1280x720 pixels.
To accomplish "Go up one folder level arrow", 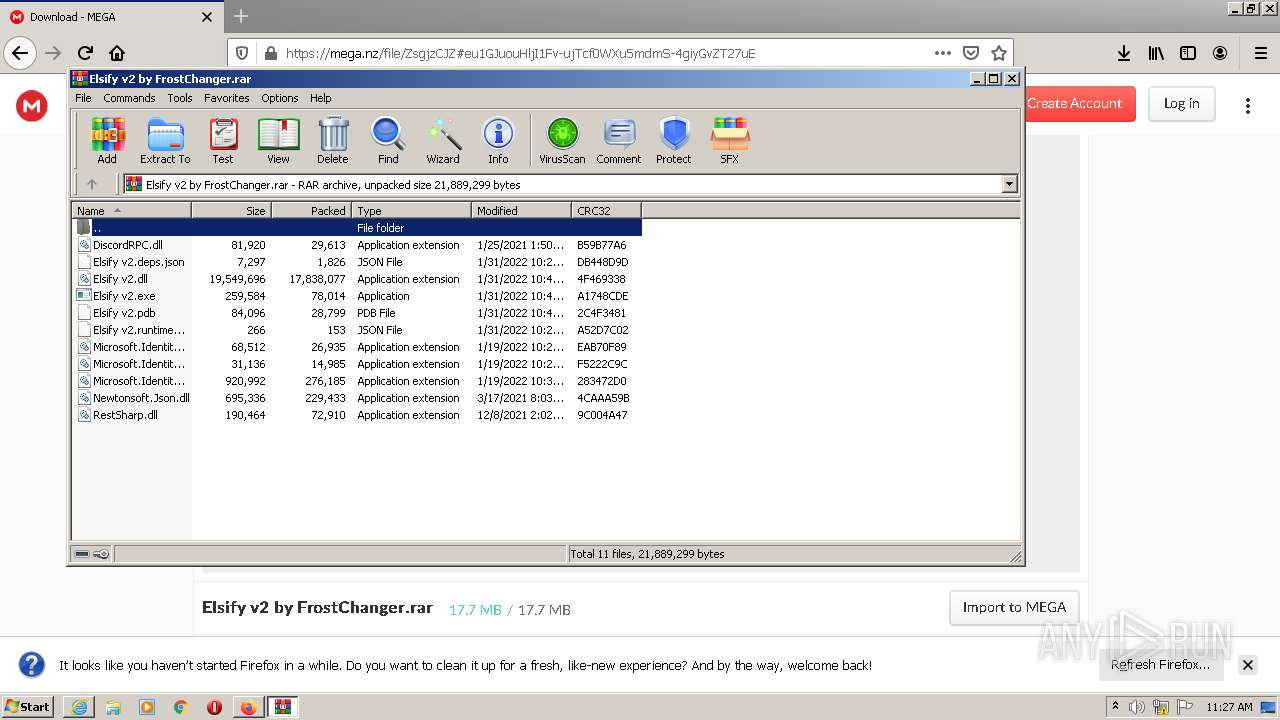I will tap(92, 184).
